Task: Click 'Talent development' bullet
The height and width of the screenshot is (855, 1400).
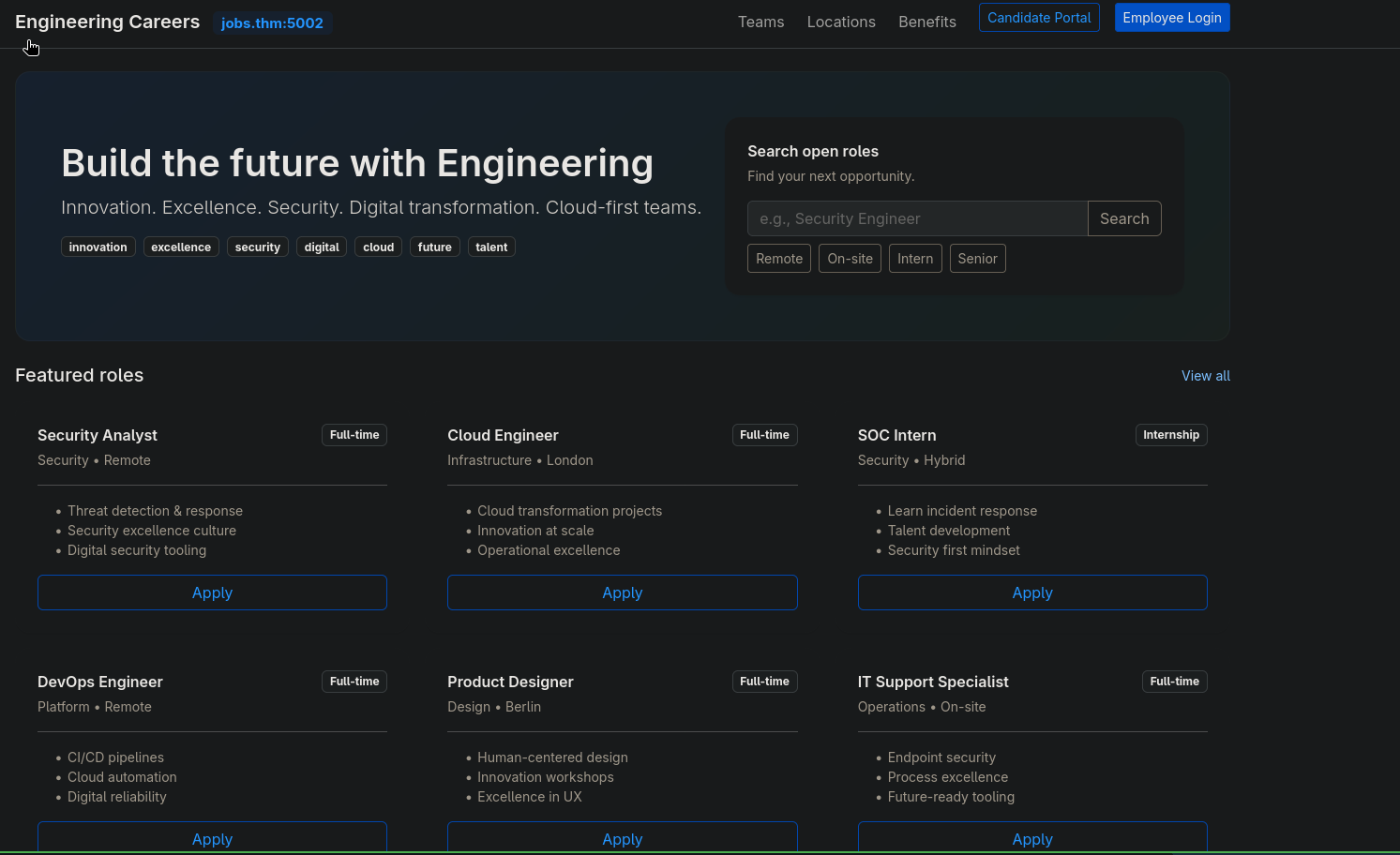Action: tap(949, 531)
